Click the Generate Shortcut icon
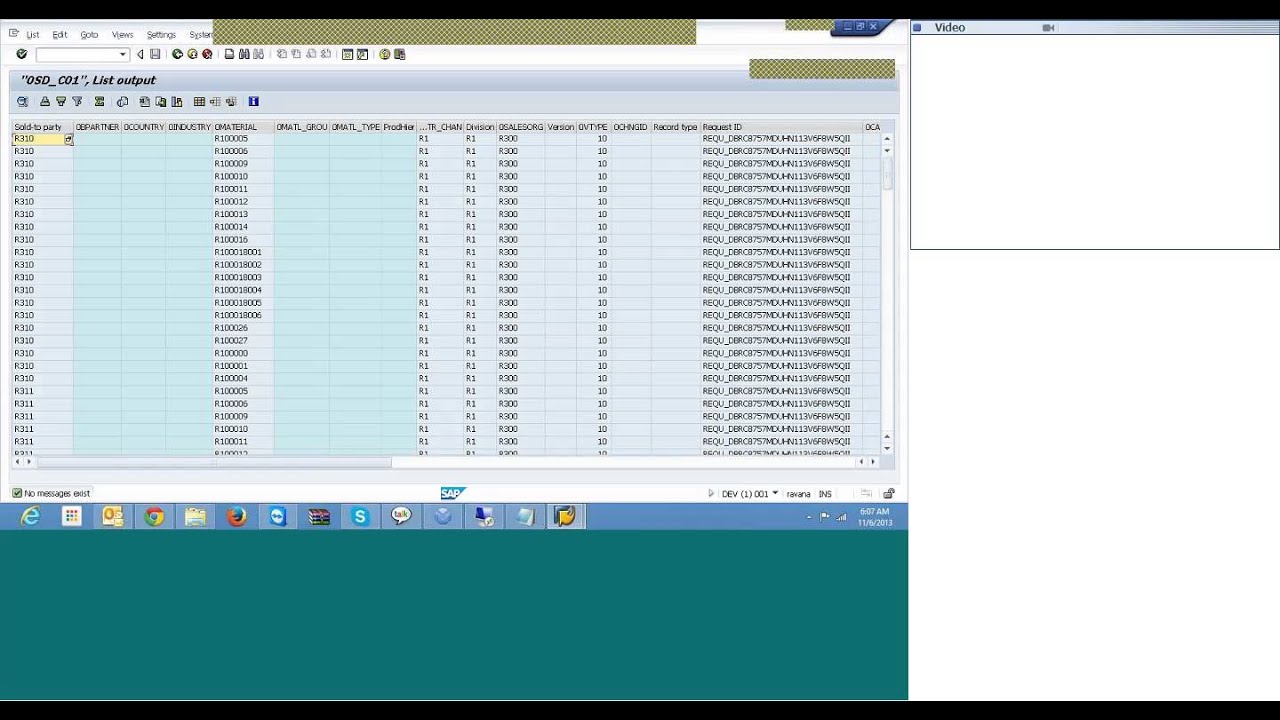This screenshot has width=1280, height=720. 362,54
